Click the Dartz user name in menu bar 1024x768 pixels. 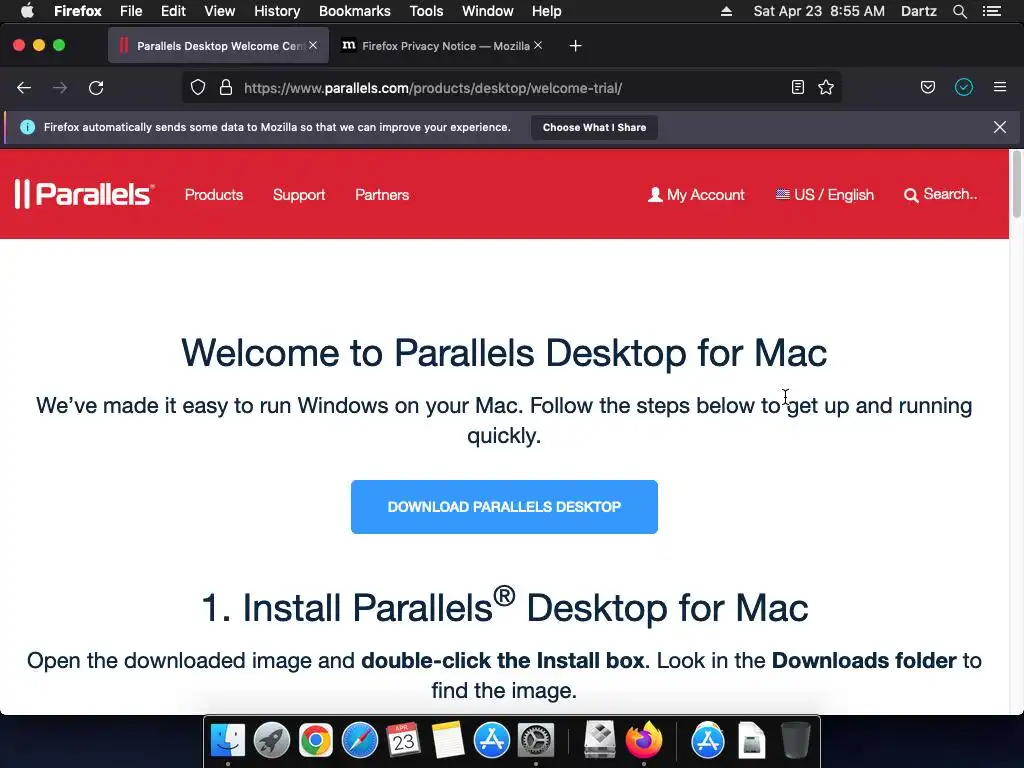[919, 11]
